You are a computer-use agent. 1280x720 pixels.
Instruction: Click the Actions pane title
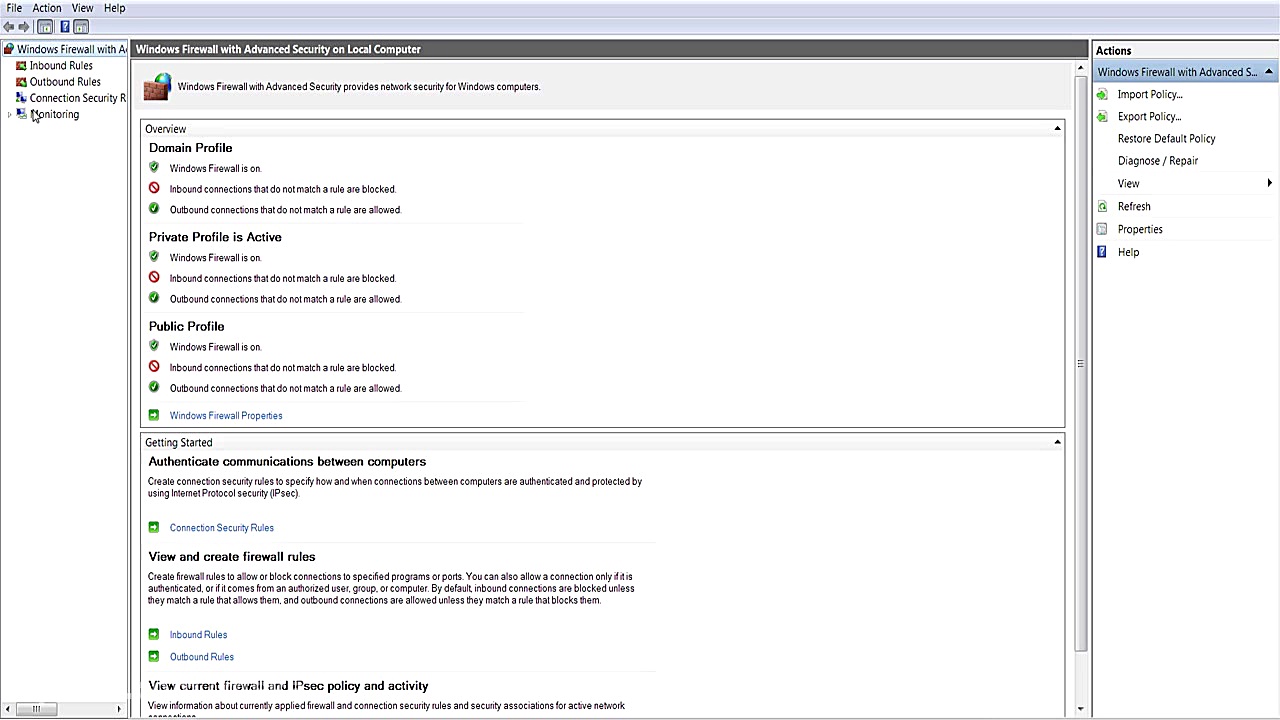[1113, 50]
